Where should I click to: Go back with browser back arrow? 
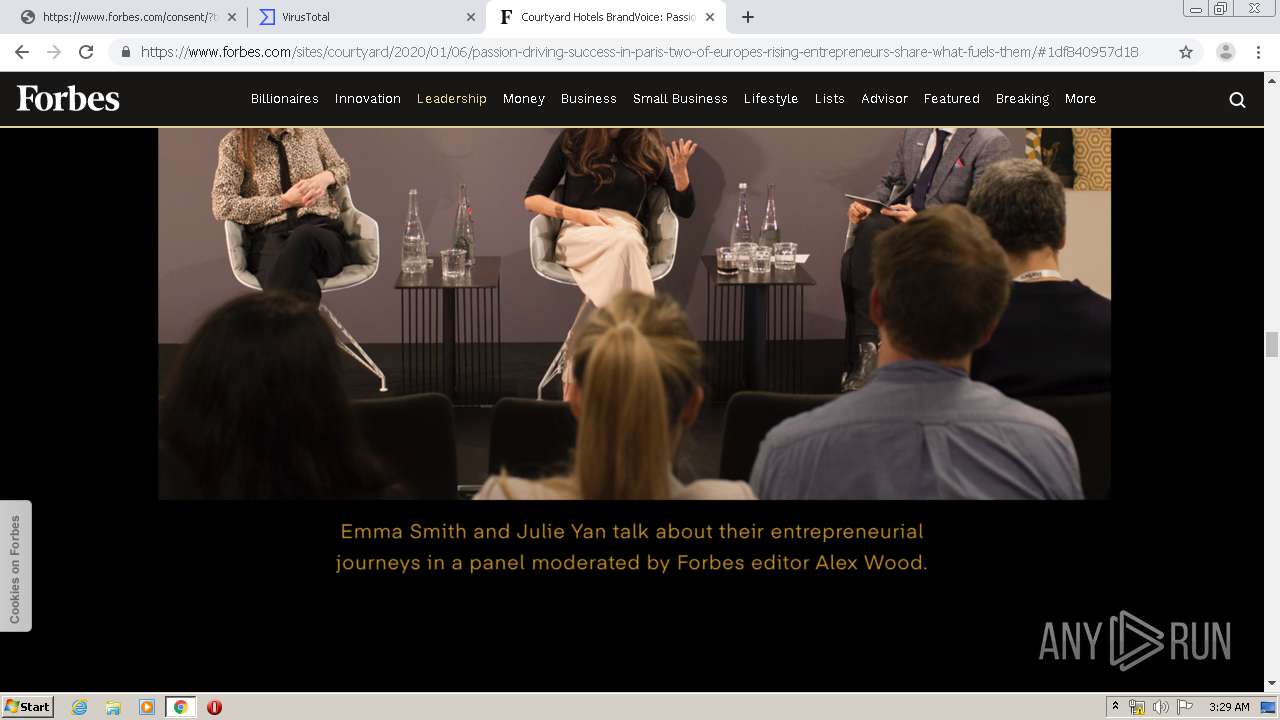[22, 52]
